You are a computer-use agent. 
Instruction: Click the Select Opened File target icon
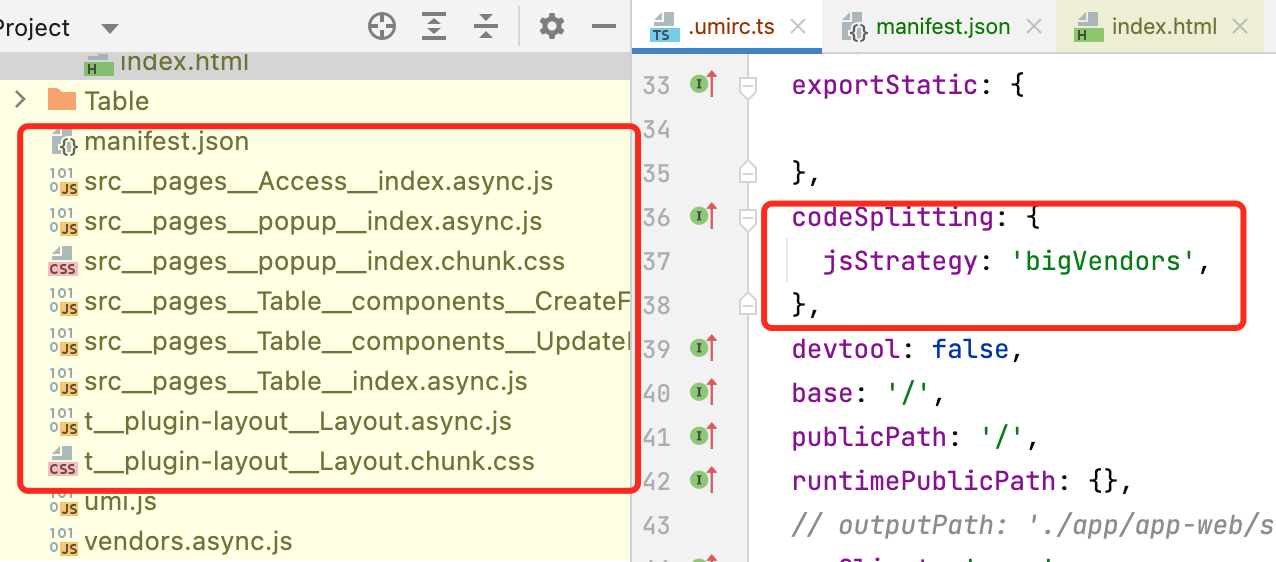click(x=382, y=27)
